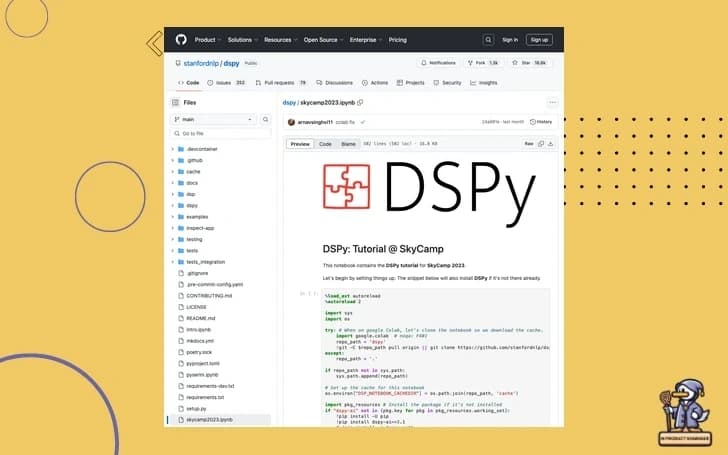The height and width of the screenshot is (455, 728).
Task: Click the GitHub logo in header
Action: point(181,40)
